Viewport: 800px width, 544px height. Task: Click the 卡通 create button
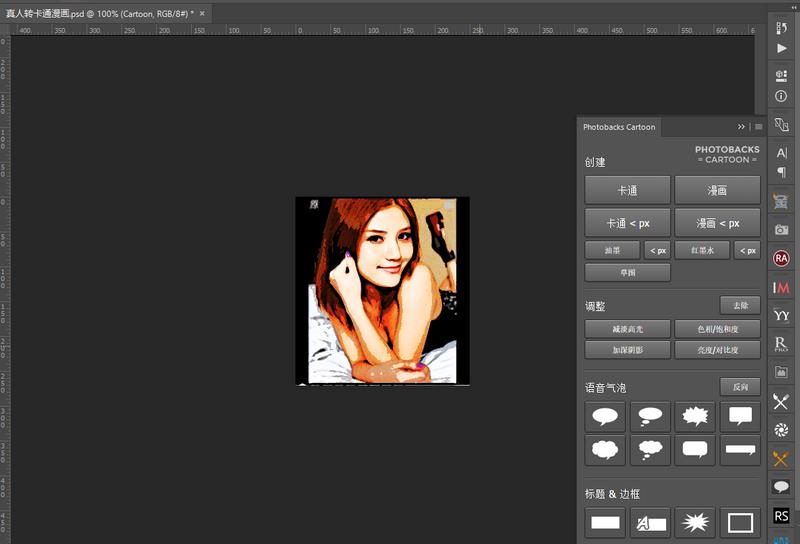click(627, 190)
